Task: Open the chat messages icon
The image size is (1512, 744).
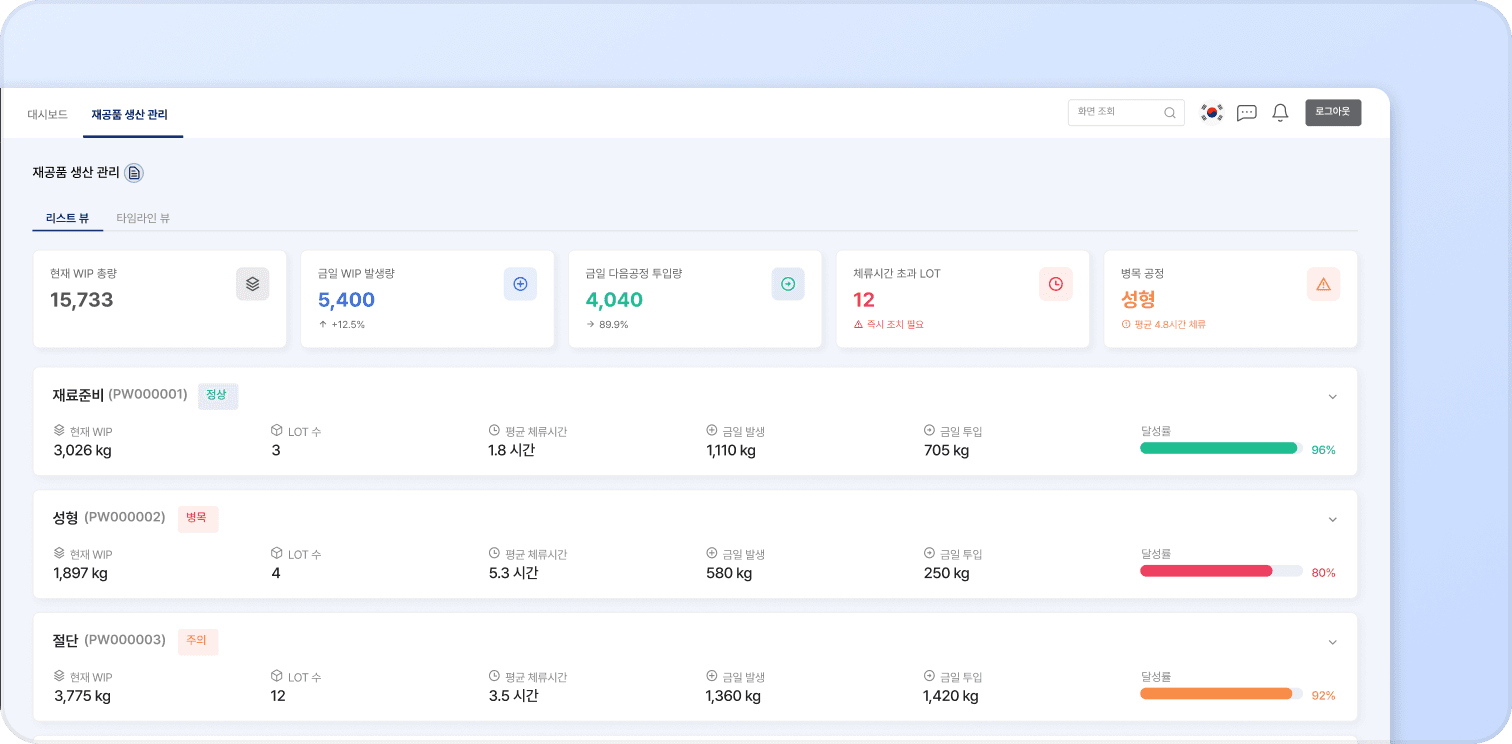Action: 1246,113
